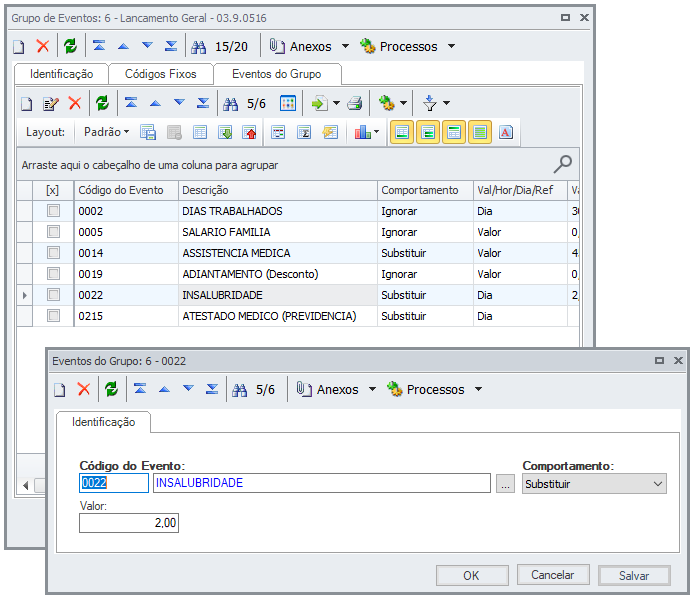Select Identificação tab in the 0022 dialog
695x599 pixels.
104,422
